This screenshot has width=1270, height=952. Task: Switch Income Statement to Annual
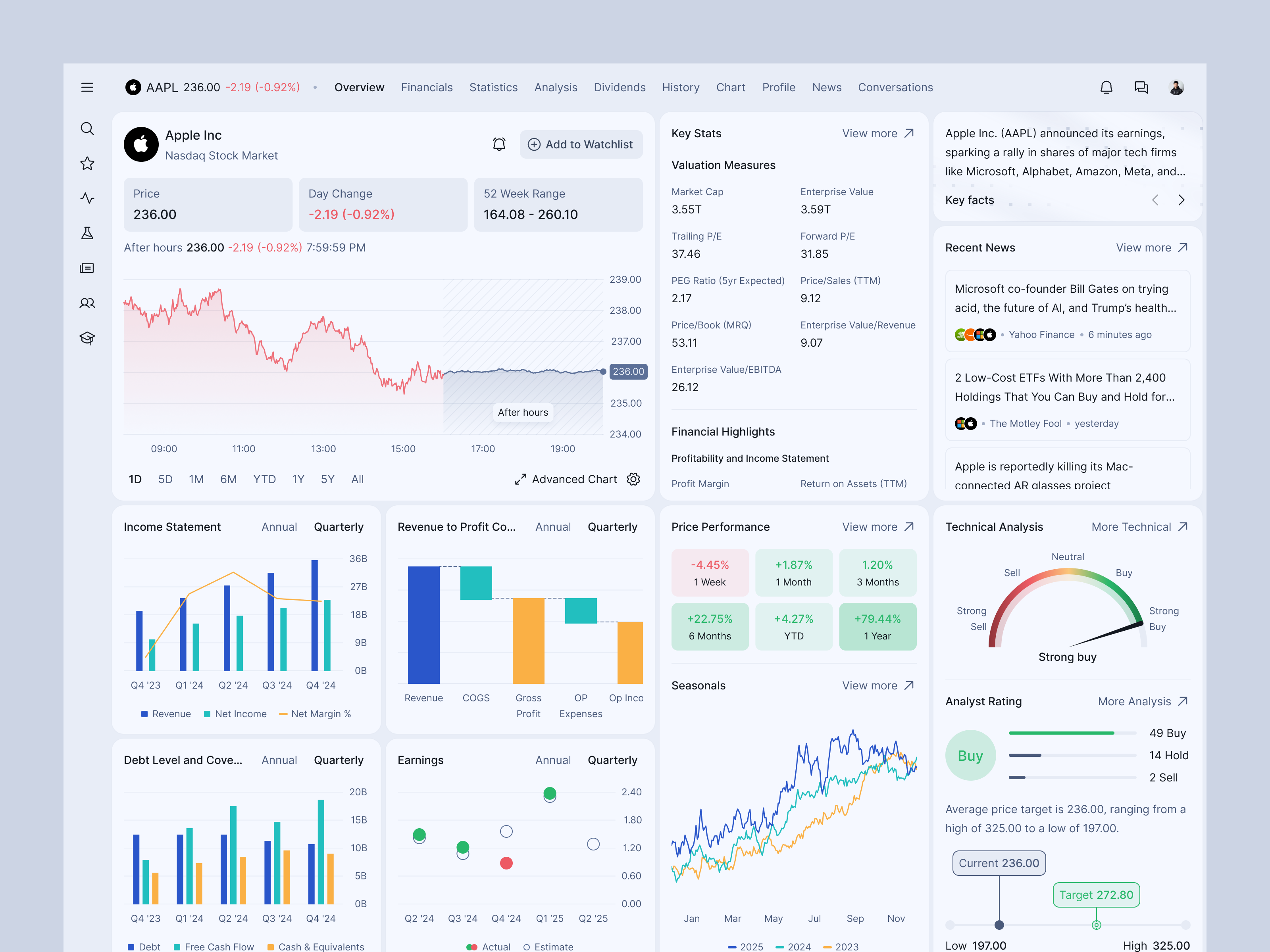coord(279,527)
